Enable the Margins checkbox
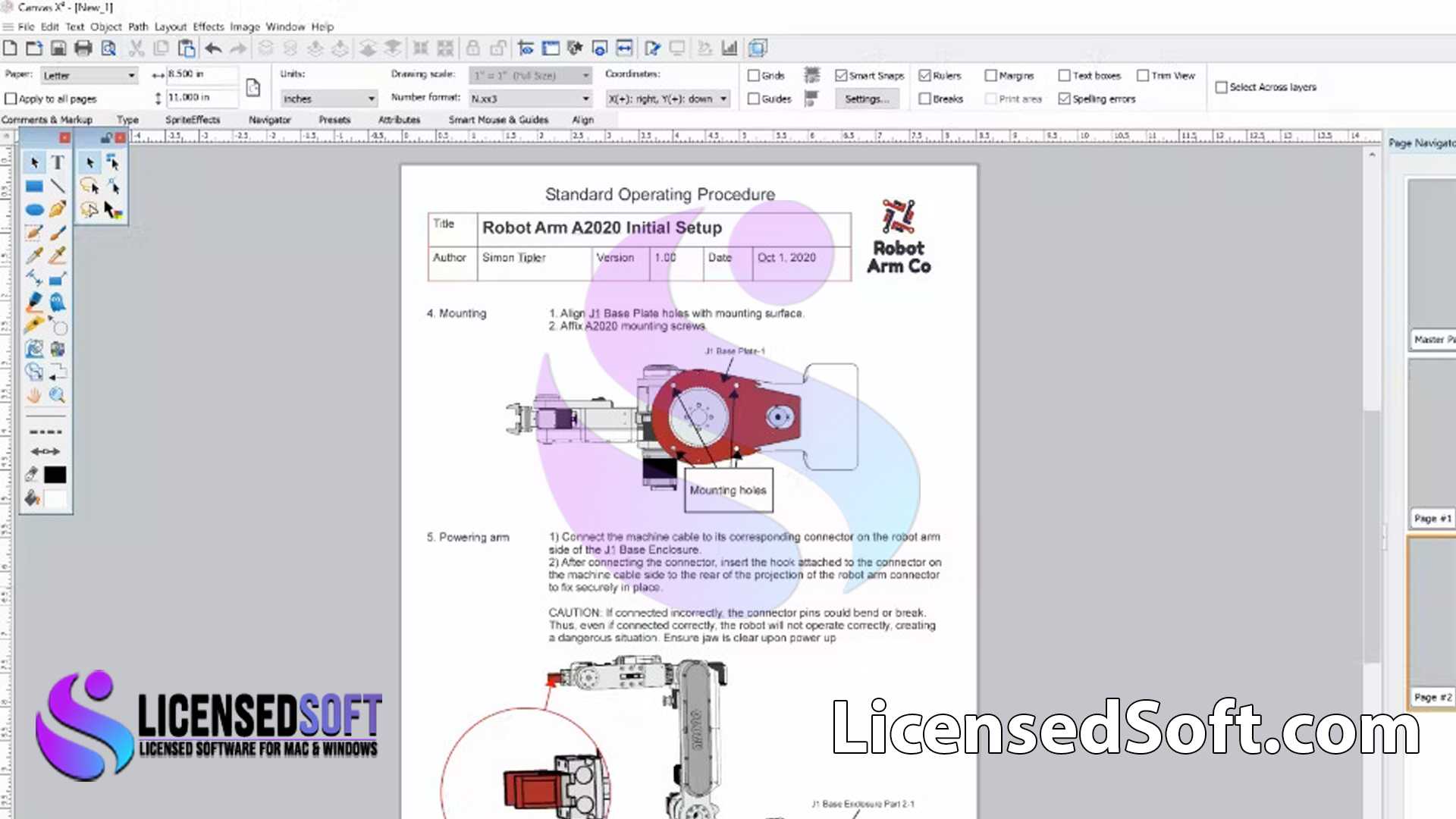The width and height of the screenshot is (1456, 819). pyautogui.click(x=990, y=75)
